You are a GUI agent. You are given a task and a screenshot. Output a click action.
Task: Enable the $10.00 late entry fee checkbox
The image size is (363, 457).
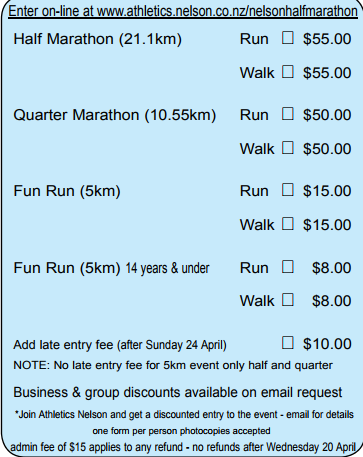point(288,343)
